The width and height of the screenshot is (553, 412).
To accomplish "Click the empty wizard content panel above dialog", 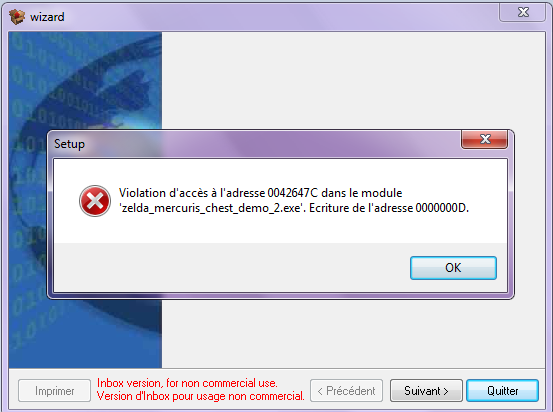I will click(353, 80).
